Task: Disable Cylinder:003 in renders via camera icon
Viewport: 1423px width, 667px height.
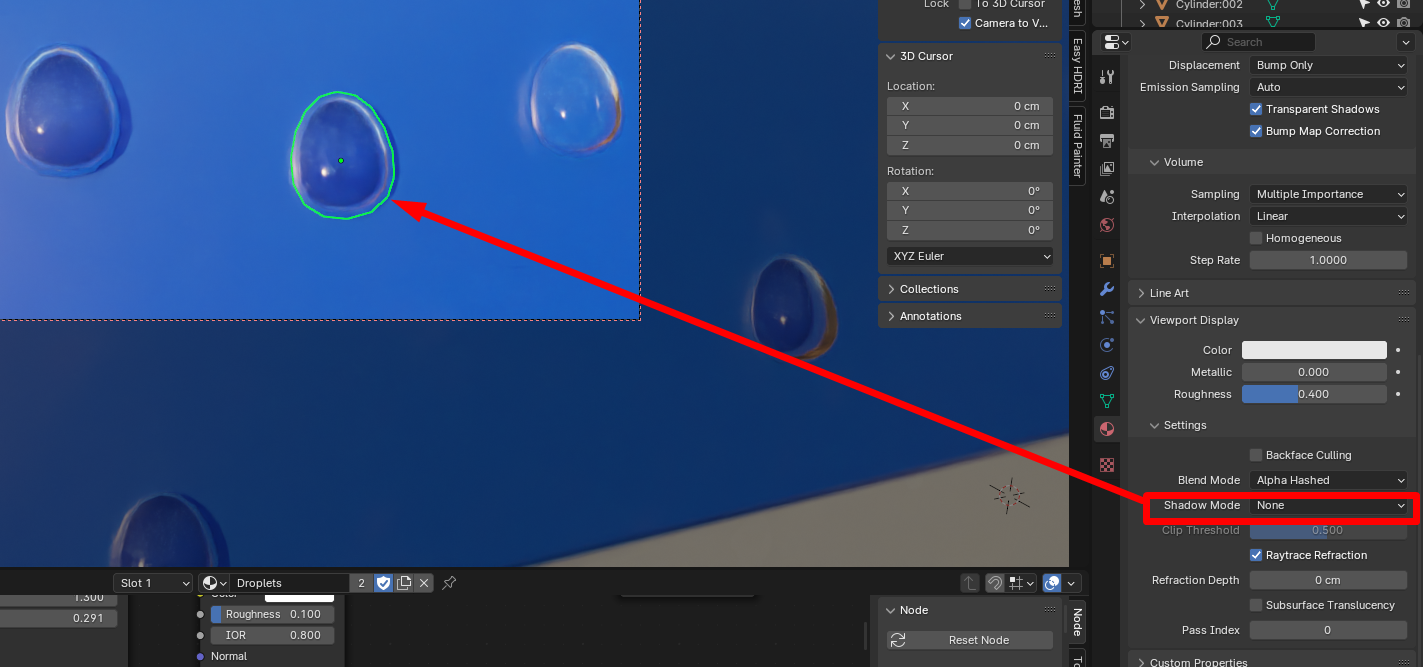Action: click(1404, 23)
